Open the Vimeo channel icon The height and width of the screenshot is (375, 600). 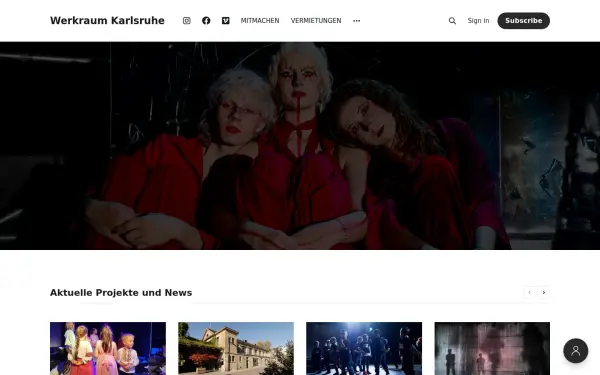click(225, 21)
